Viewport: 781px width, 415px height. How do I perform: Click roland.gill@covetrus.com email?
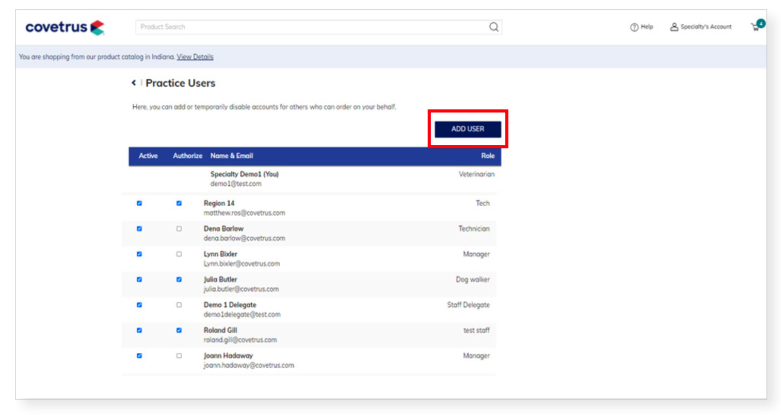point(240,340)
